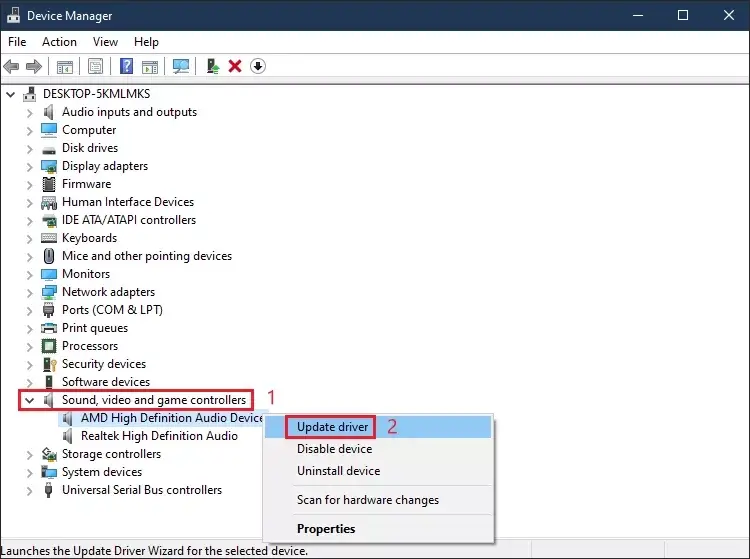Image resolution: width=750 pixels, height=559 pixels.
Task: Click the Firmware chip icon
Action: 49,184
